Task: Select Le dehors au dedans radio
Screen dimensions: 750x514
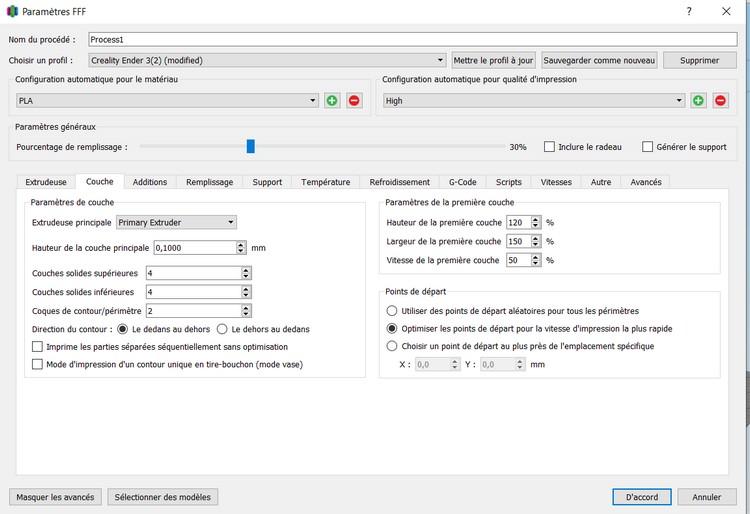Action: point(222,329)
